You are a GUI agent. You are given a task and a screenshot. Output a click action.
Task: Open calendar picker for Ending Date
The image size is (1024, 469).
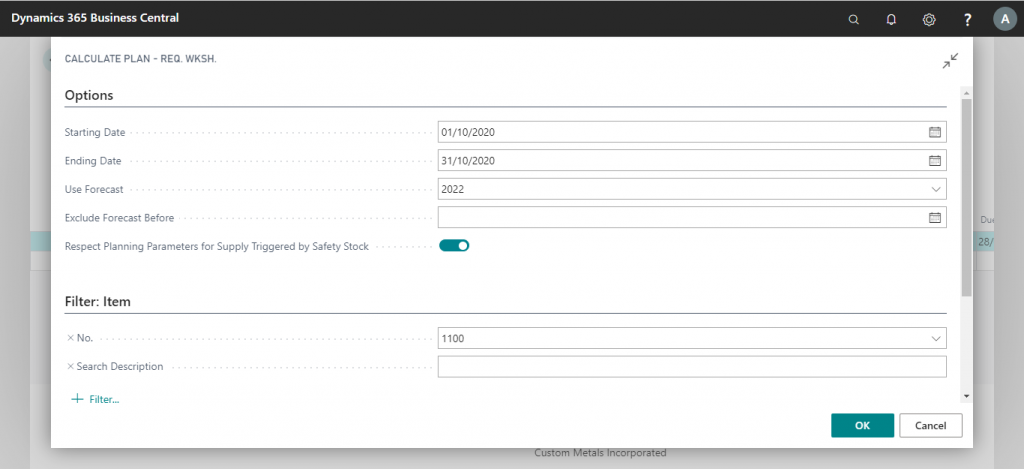[935, 160]
